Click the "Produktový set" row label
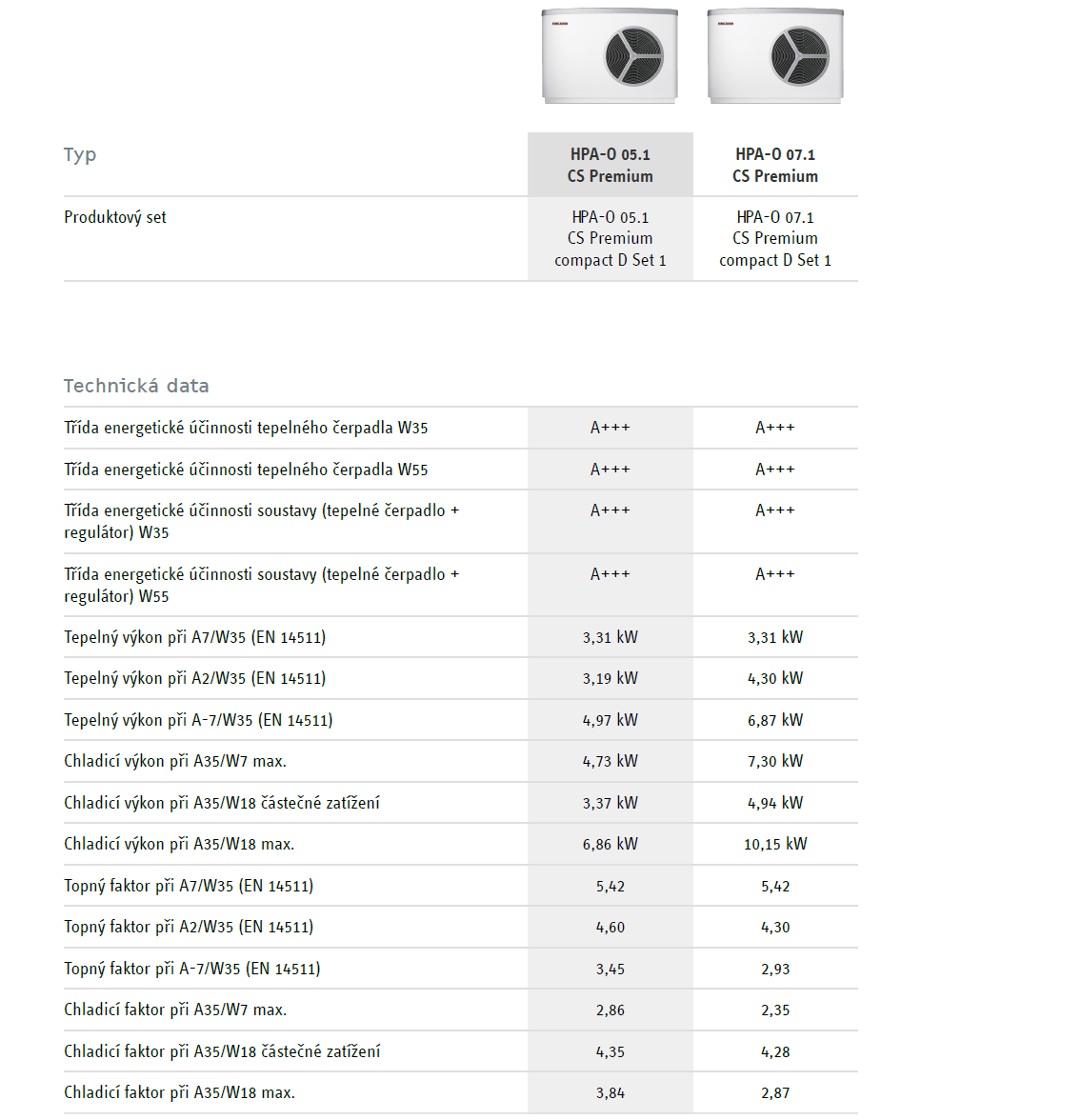This screenshot has height=1120, width=1081. tap(115, 217)
